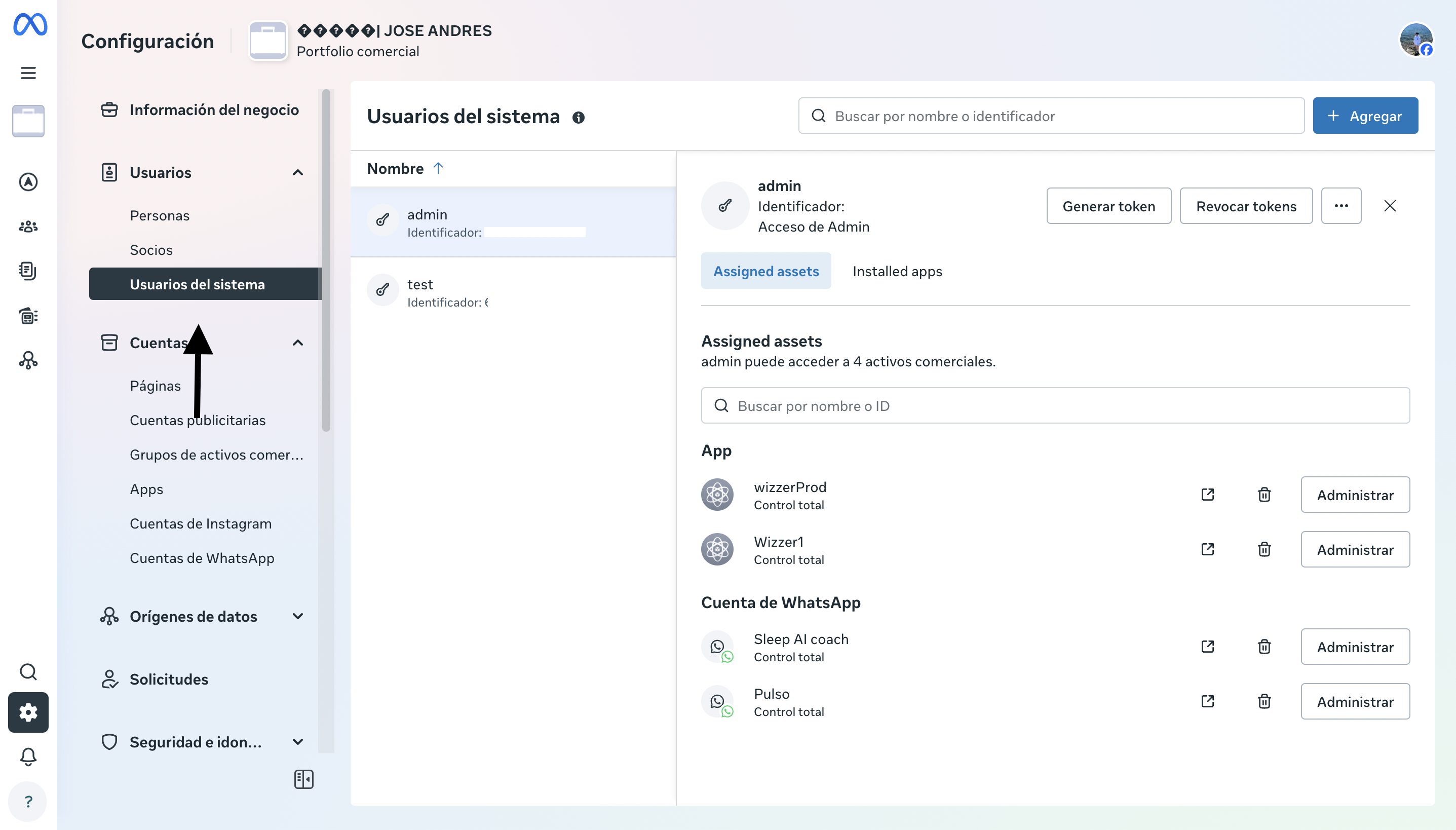Expand the Orígenes de datos section

tap(297, 616)
